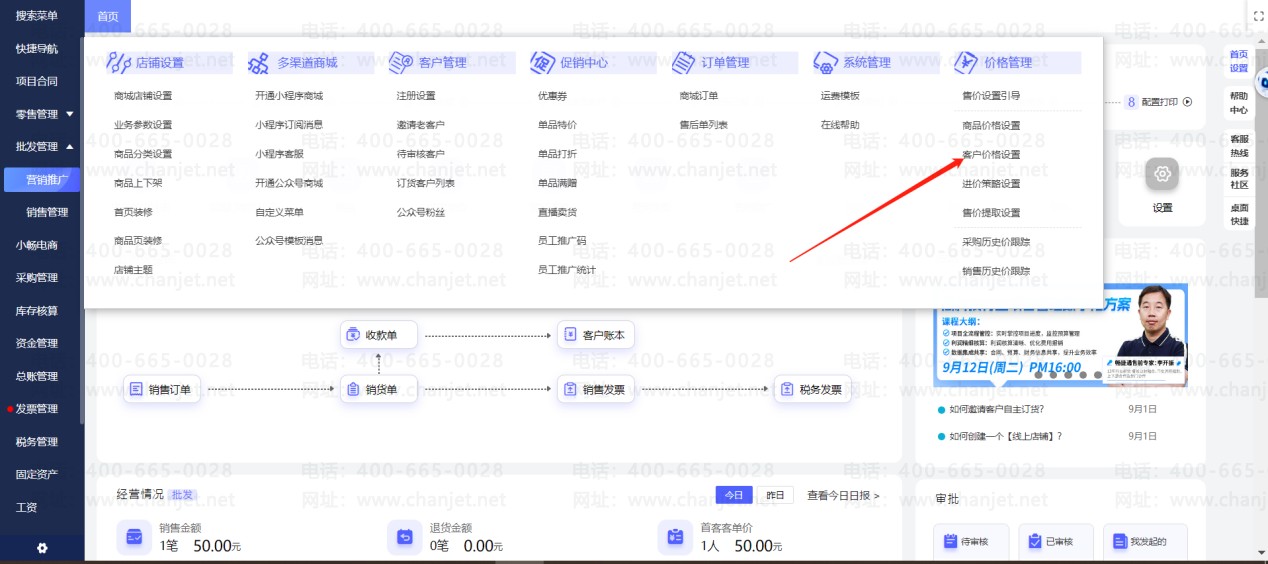Click the course banner thumbnail
This screenshot has height=564, width=1268.
coord(1061,335)
